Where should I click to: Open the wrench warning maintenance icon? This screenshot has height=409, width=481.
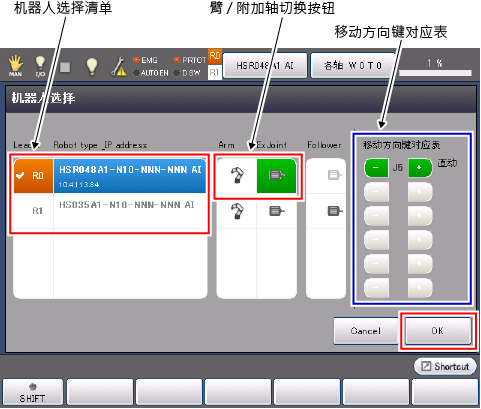point(118,66)
